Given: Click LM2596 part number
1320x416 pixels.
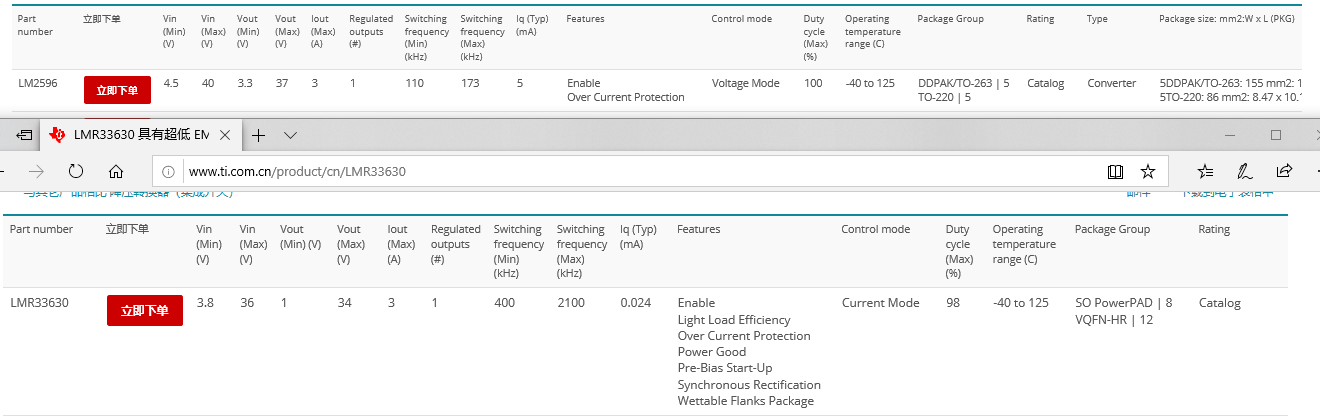Looking at the screenshot, I should coord(37,83).
